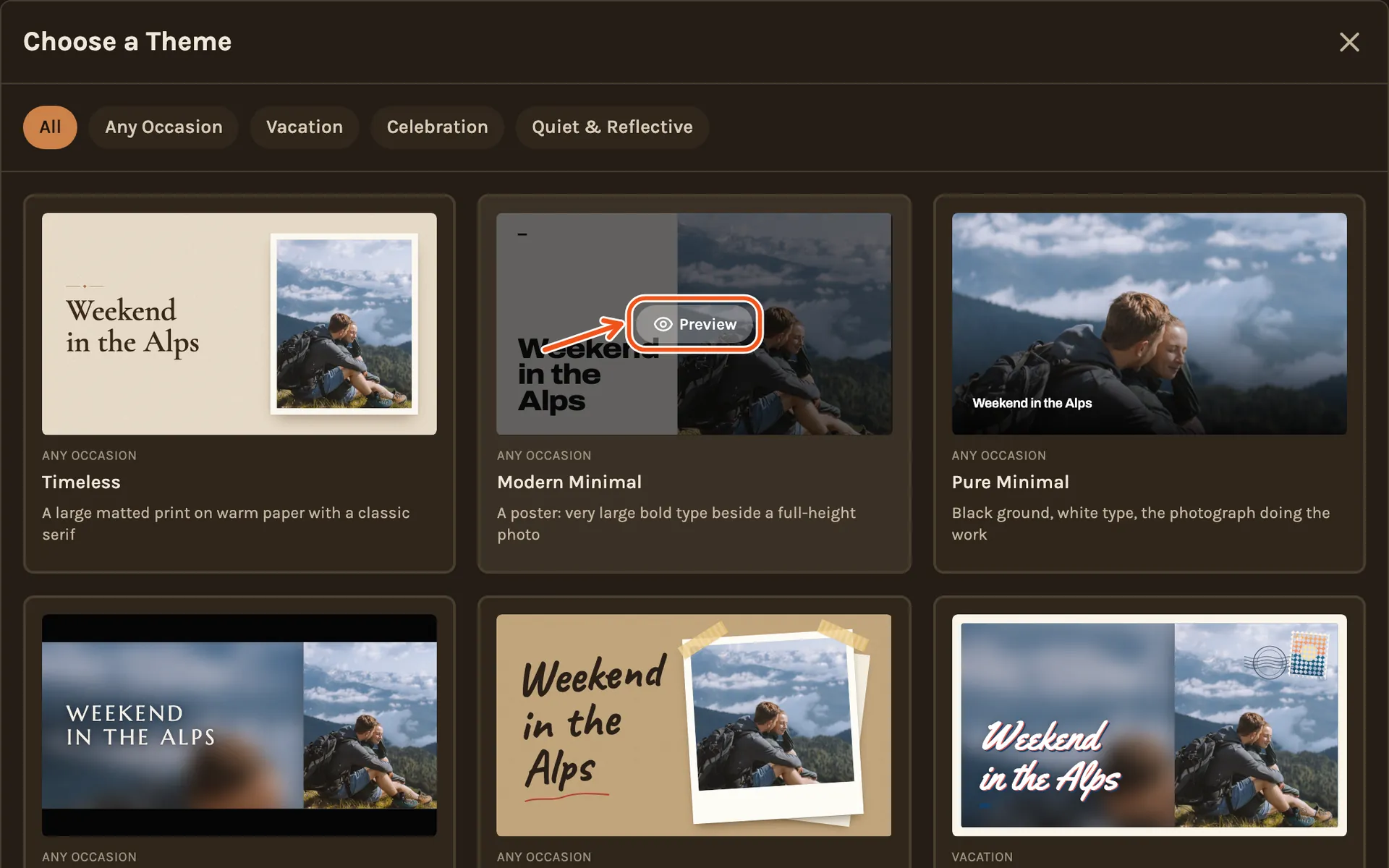Screen dimensions: 1389x868
Task: Select the postcard stamp Vacation theme thumbnail
Action: [x=1149, y=725]
